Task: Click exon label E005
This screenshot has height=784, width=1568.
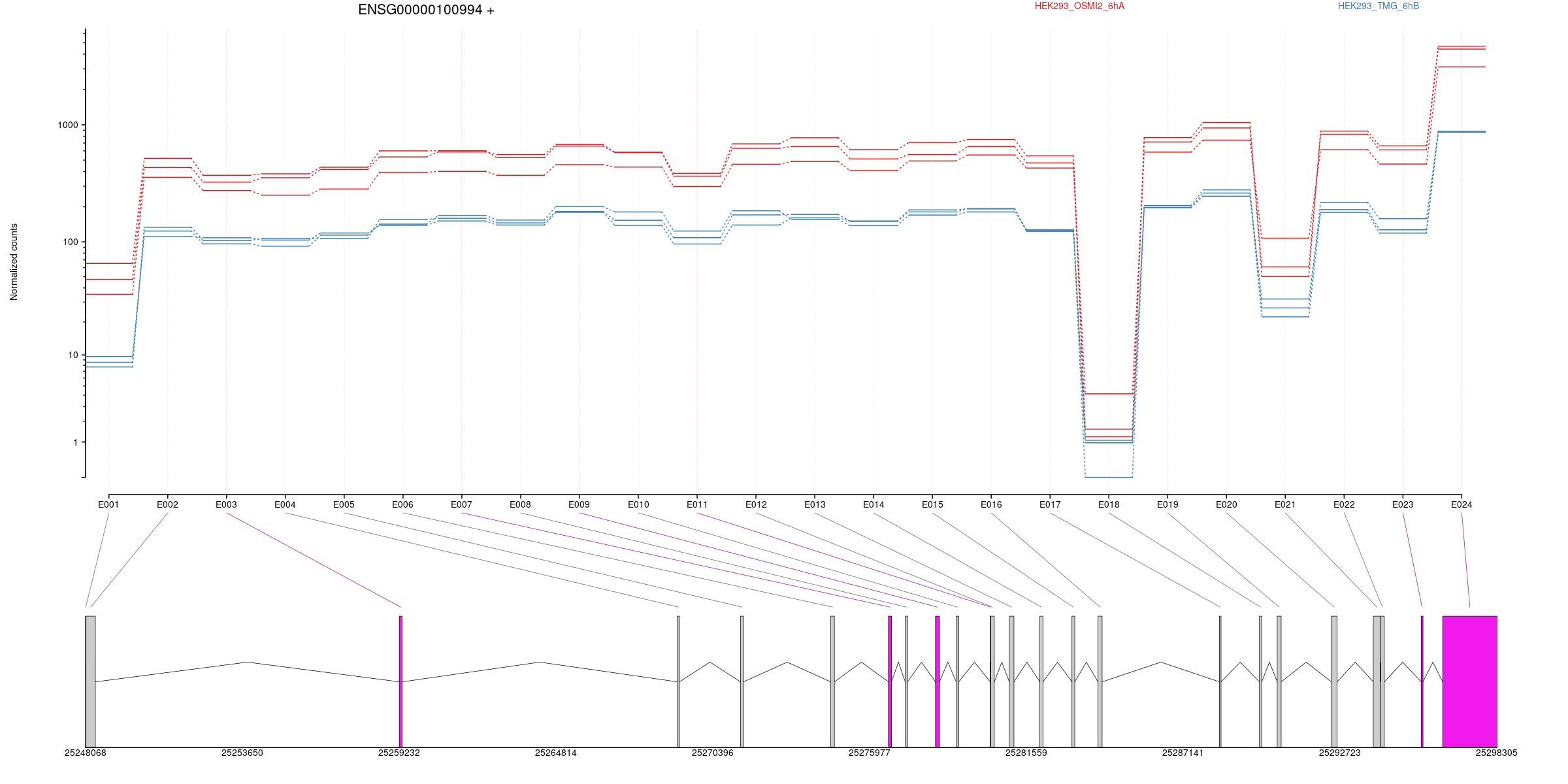Action: coord(344,504)
